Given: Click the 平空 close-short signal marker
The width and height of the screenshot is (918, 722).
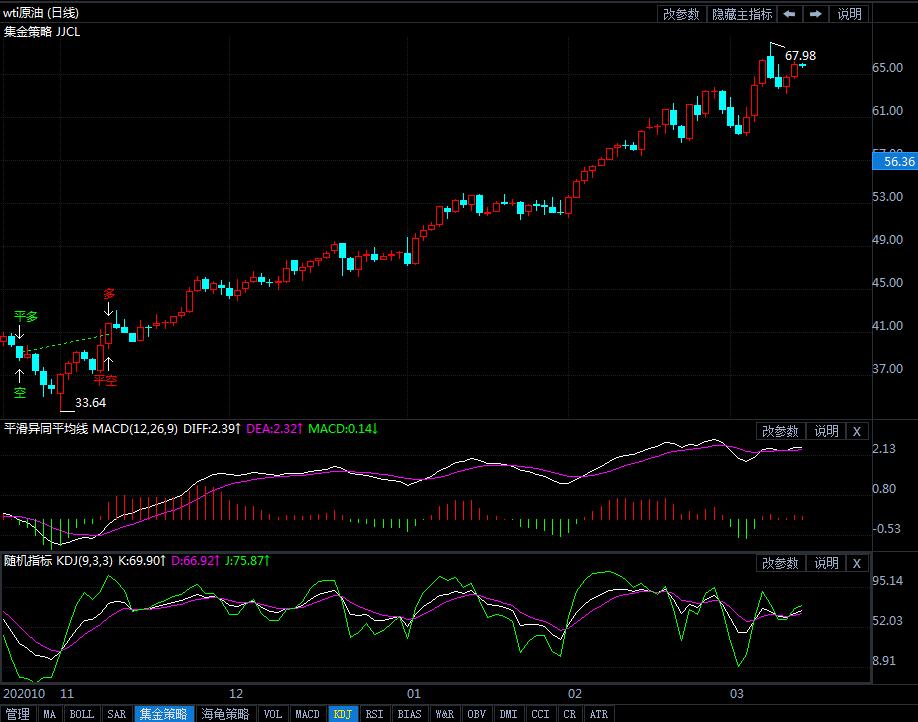Looking at the screenshot, I should 105,380.
